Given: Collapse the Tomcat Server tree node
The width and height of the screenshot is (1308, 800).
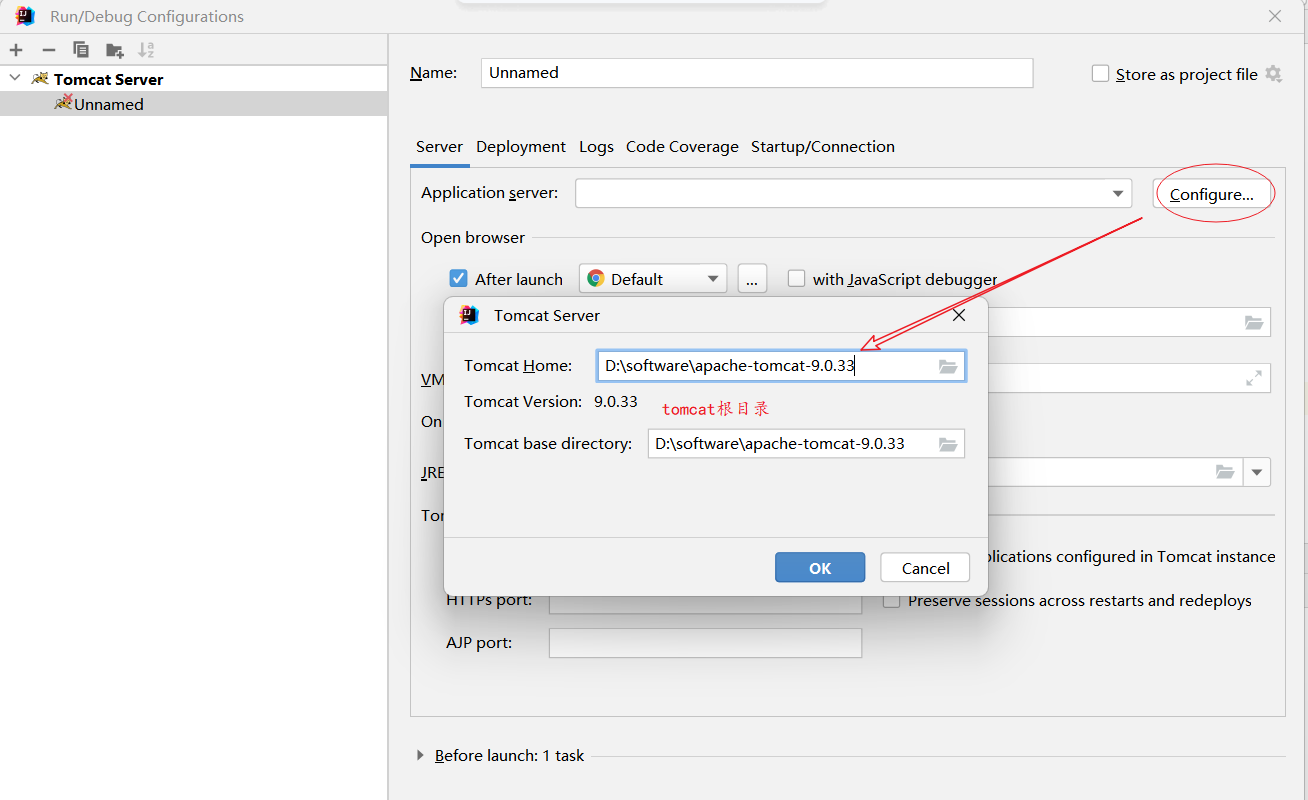Looking at the screenshot, I should (x=14, y=78).
